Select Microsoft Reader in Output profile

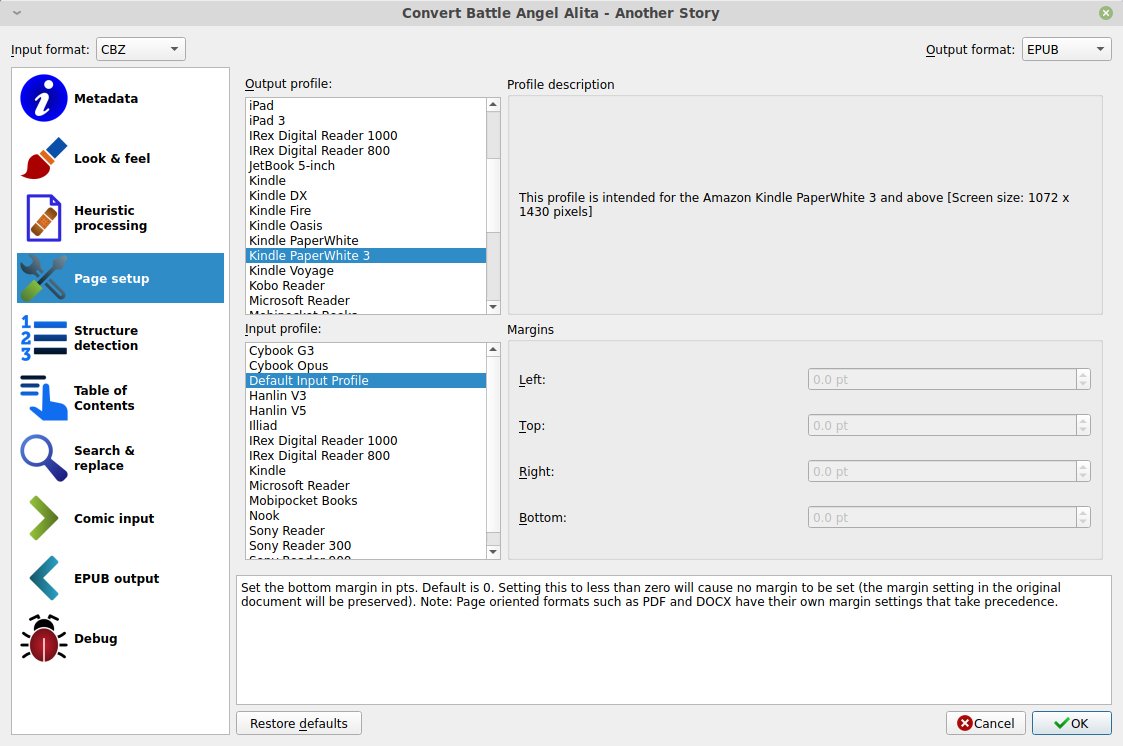(x=366, y=301)
